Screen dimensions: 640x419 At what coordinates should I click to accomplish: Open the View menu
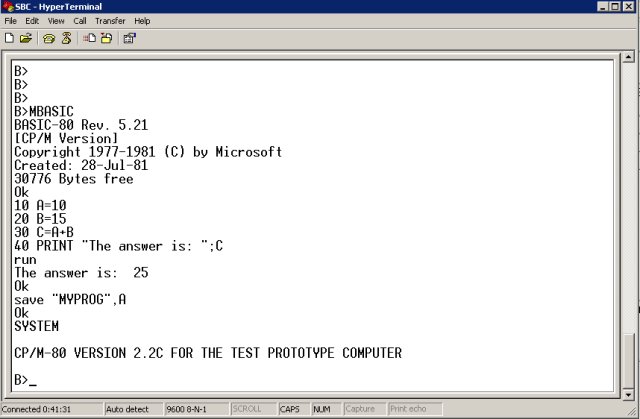(56, 21)
